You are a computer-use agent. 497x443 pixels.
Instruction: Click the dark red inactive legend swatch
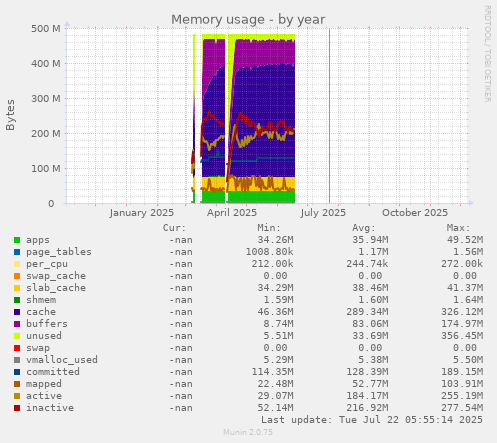click(17, 408)
